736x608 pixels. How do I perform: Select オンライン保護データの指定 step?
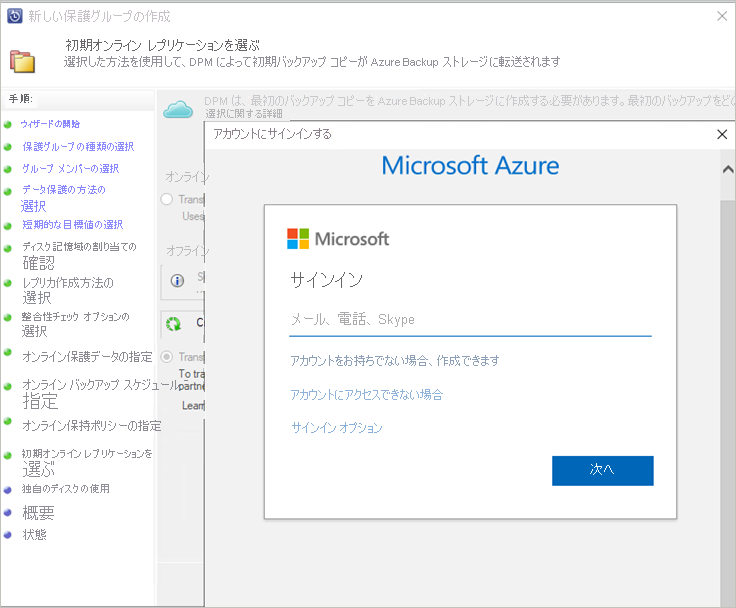click(x=87, y=357)
